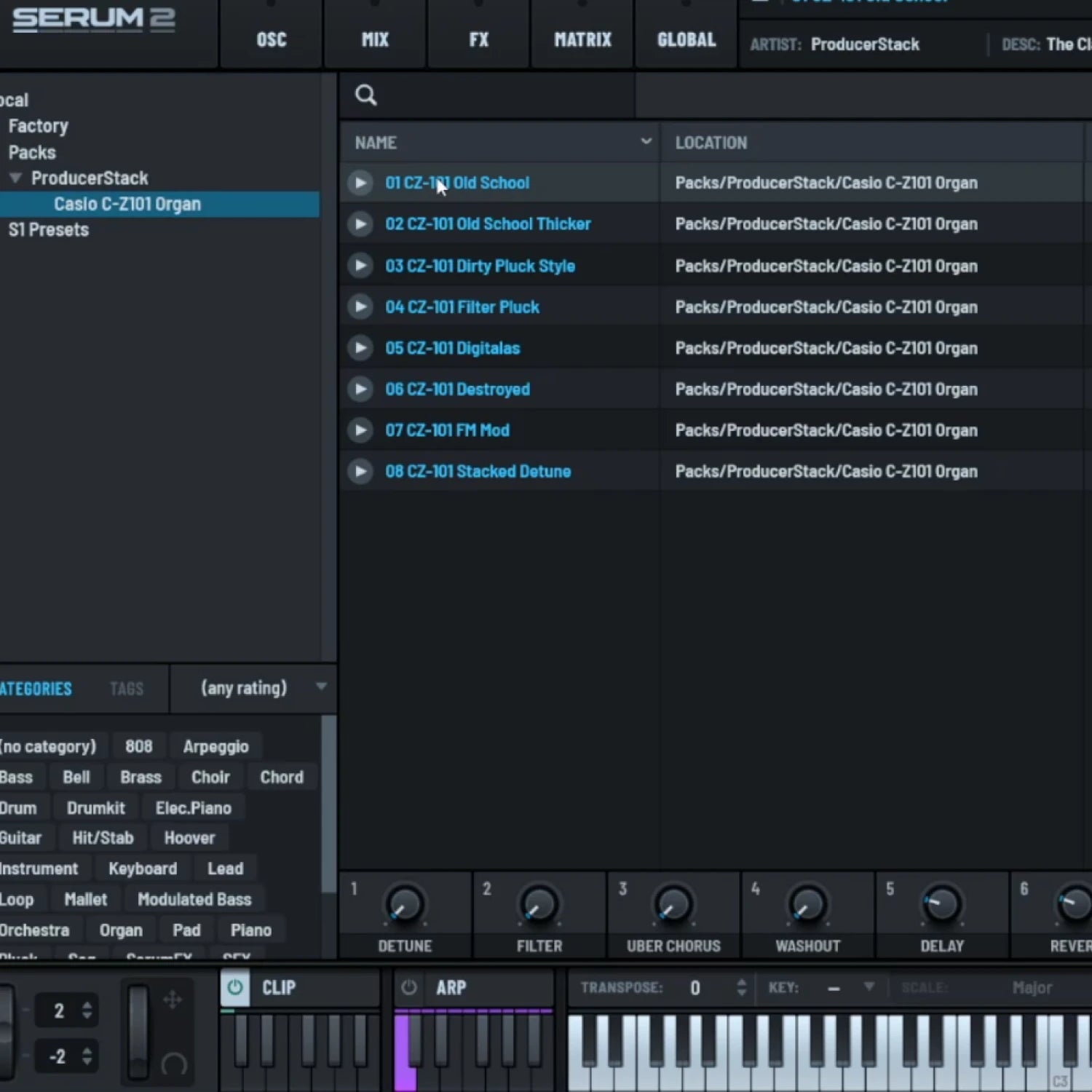Click the preset search input field
Screen dimensions: 1092x1092
coord(502,95)
